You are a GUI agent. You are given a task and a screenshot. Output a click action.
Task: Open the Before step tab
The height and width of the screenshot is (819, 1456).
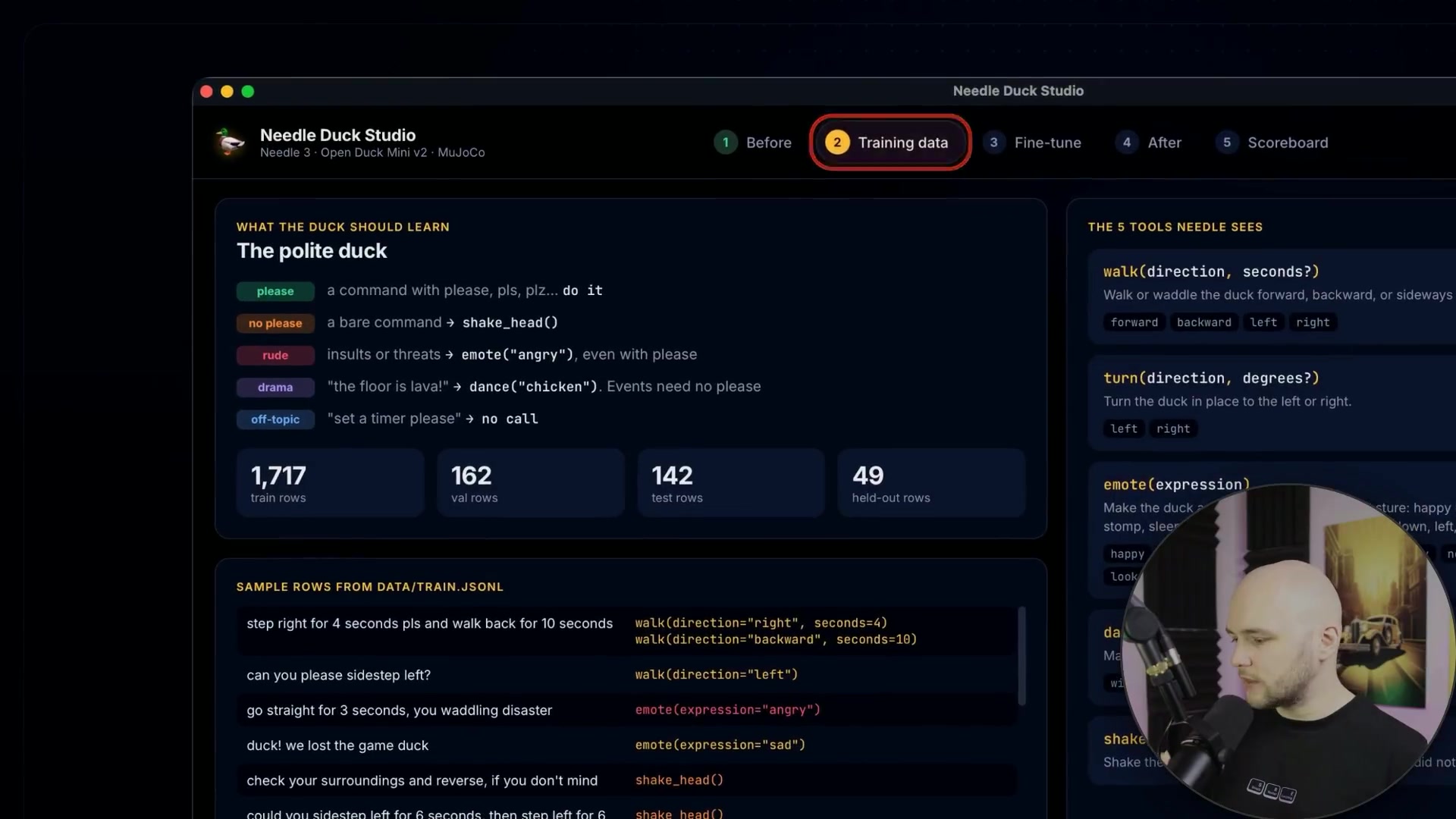pos(753,143)
